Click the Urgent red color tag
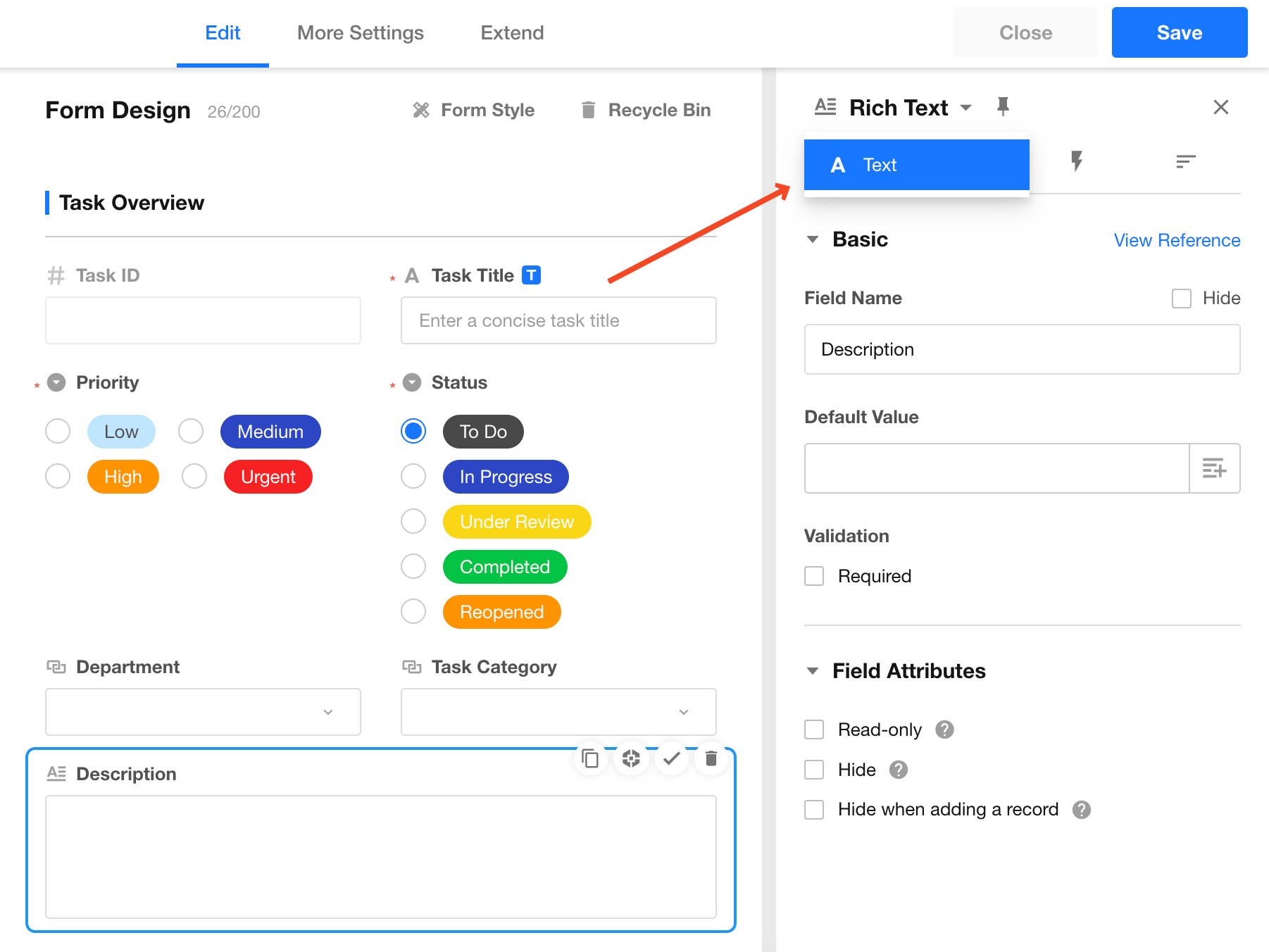The height and width of the screenshot is (952, 1269). (268, 477)
